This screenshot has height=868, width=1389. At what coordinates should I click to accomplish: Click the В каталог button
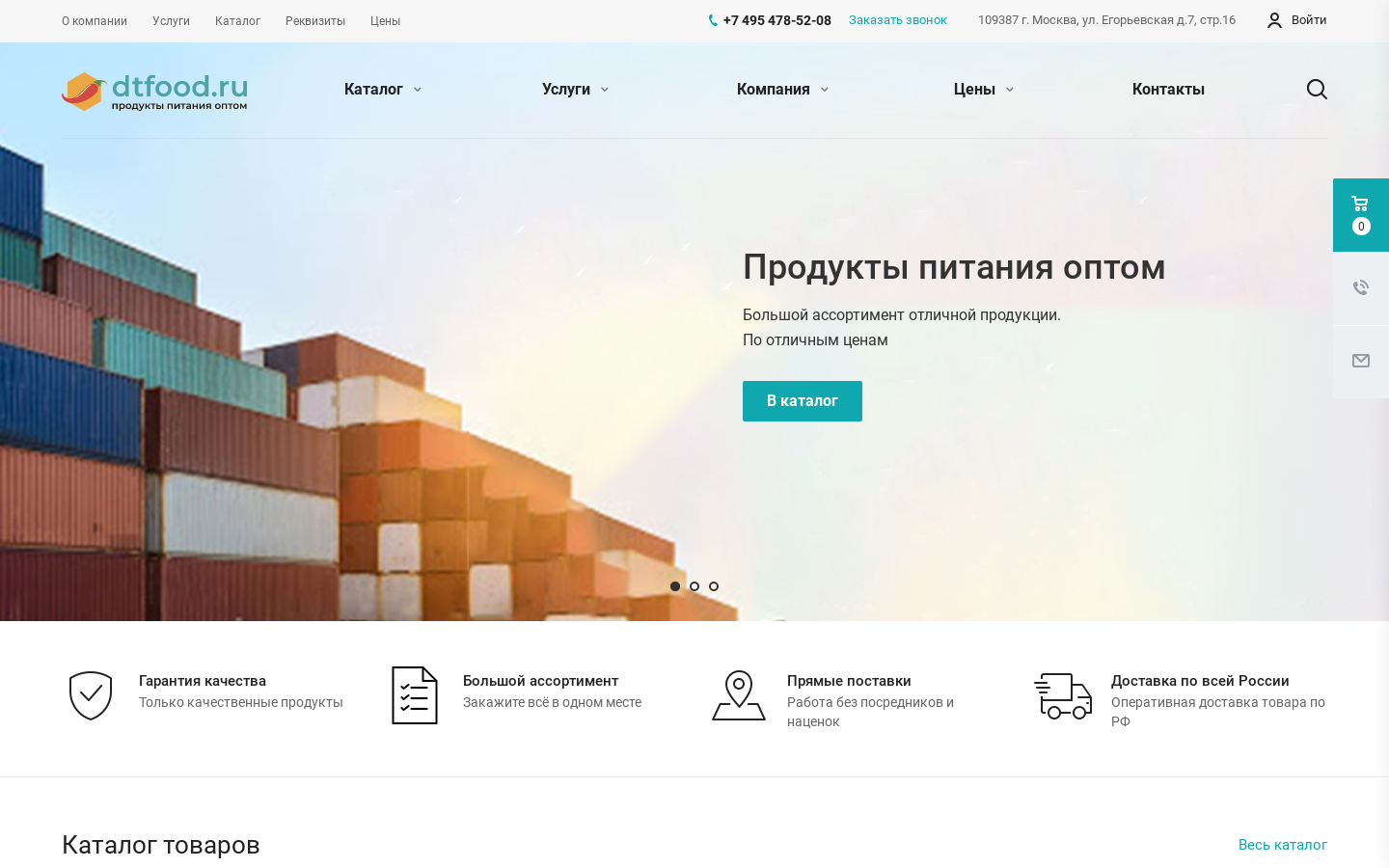803,401
